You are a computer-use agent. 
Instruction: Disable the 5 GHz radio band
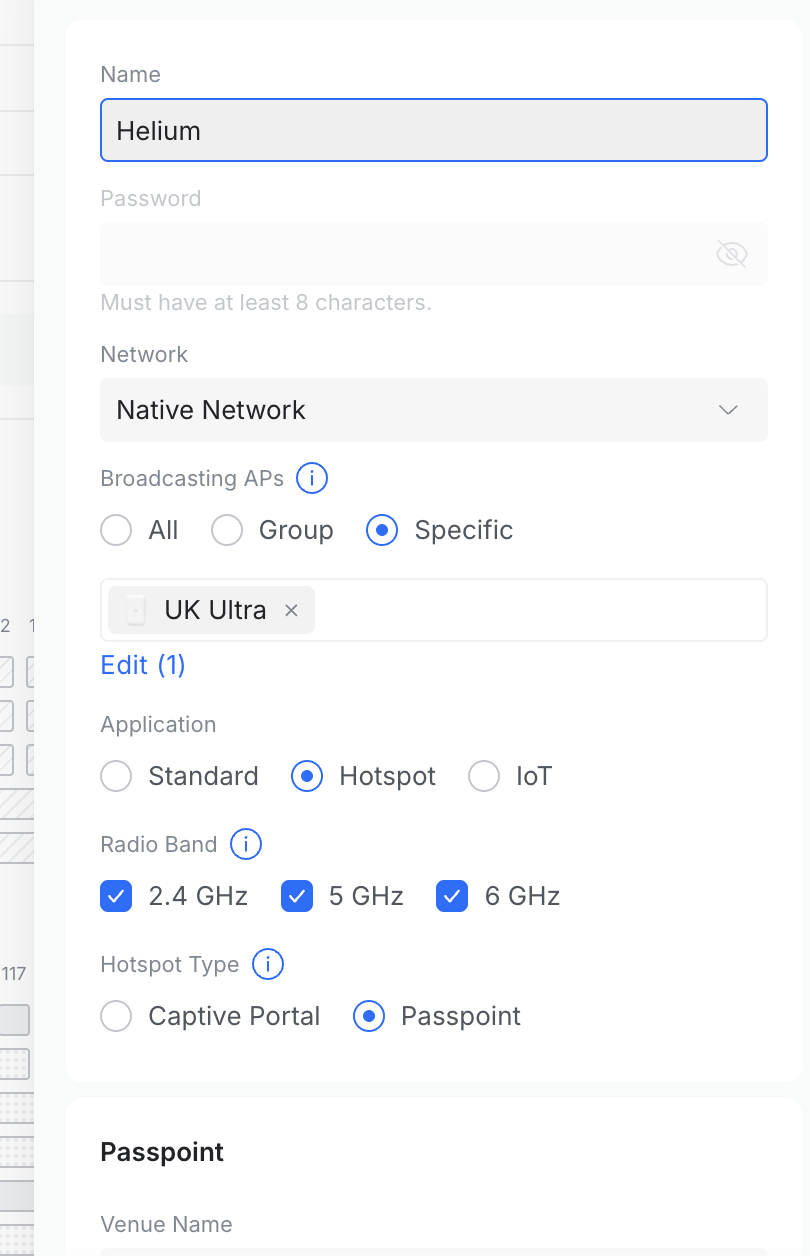pos(297,896)
